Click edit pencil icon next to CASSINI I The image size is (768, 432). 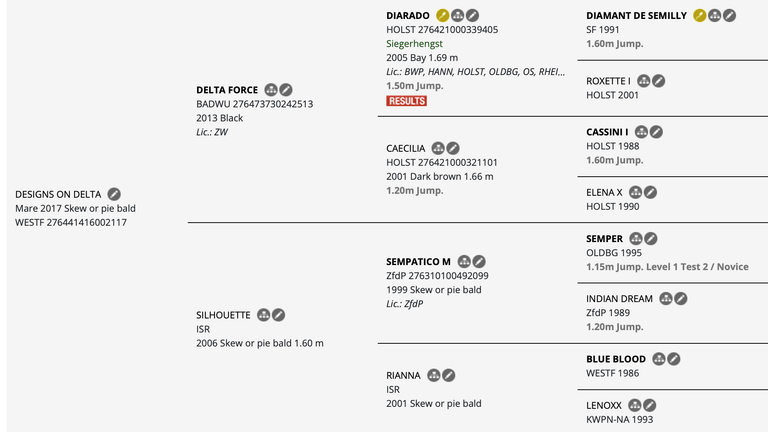click(656, 132)
